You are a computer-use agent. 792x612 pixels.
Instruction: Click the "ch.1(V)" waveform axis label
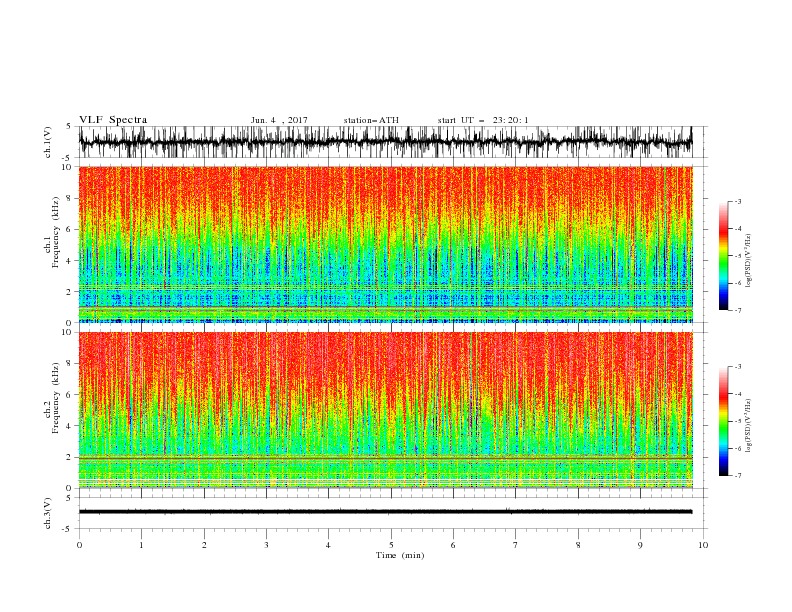coord(48,142)
